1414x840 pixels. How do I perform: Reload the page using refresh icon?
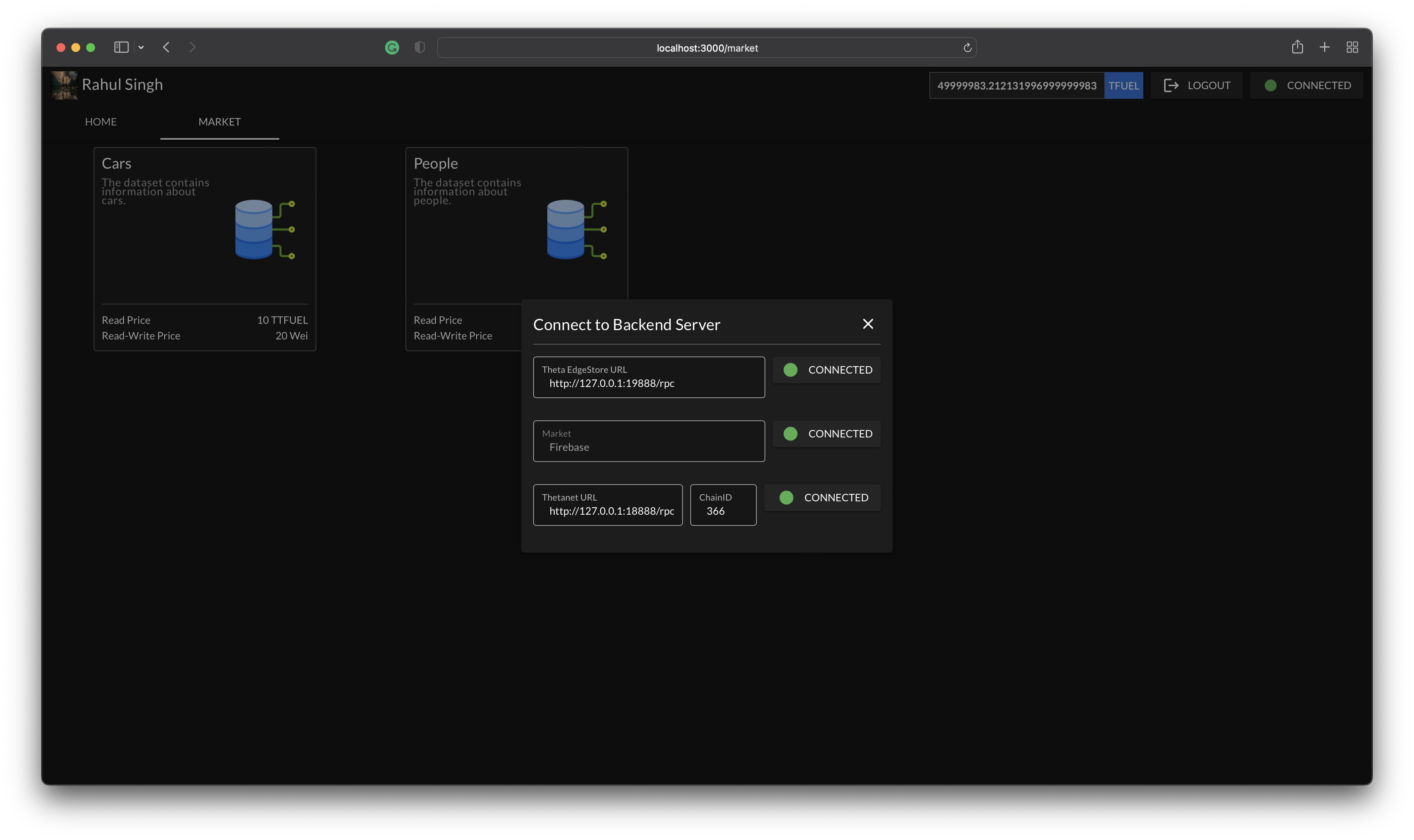(967, 48)
